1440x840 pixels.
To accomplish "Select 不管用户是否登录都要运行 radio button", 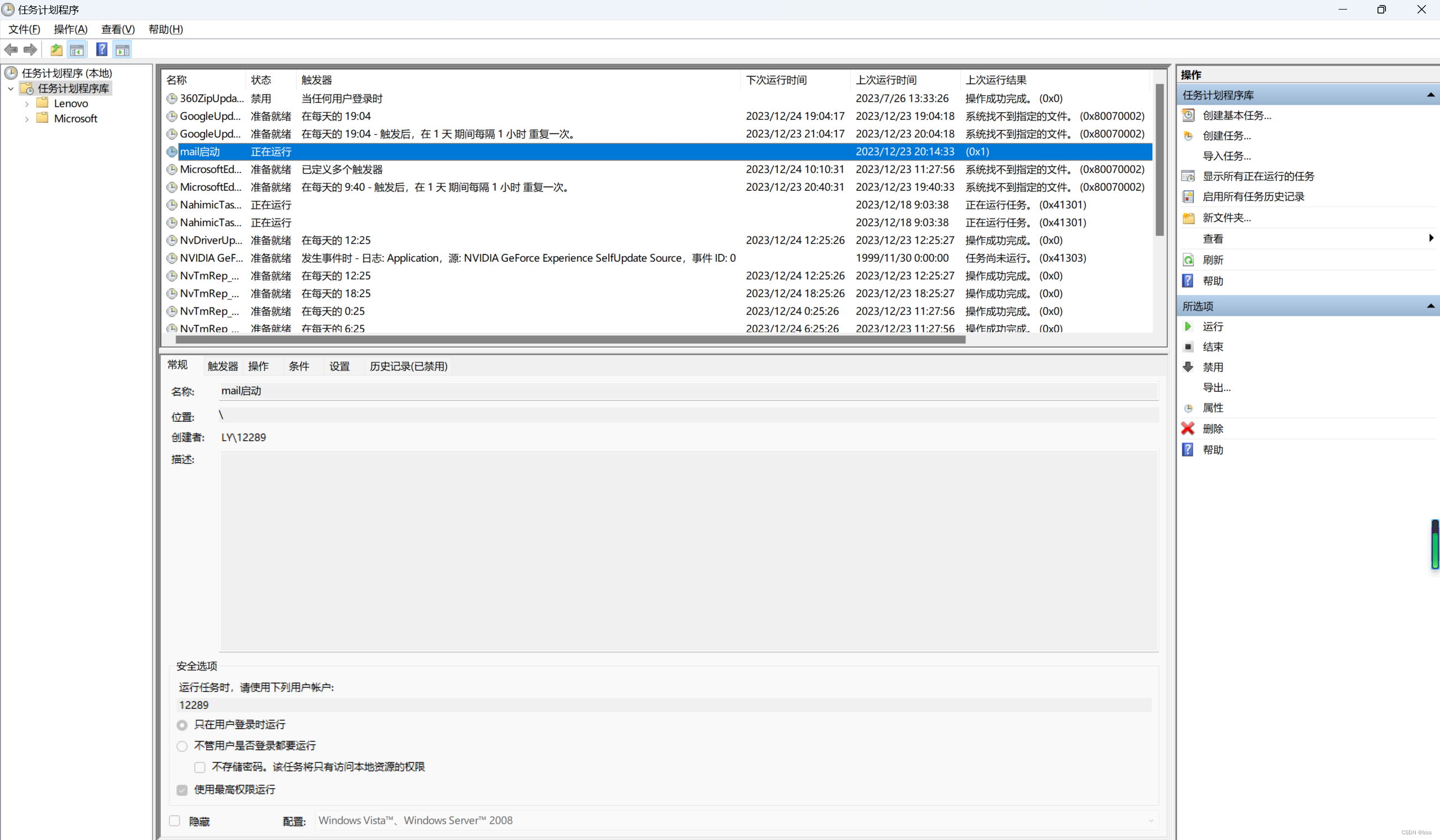I will point(182,746).
